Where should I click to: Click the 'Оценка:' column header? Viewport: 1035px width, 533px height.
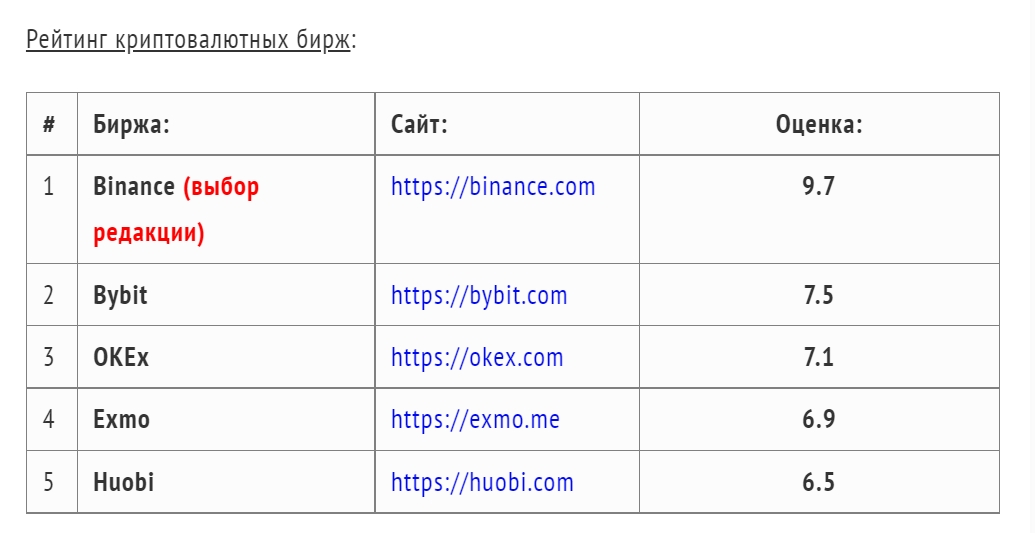click(x=819, y=124)
